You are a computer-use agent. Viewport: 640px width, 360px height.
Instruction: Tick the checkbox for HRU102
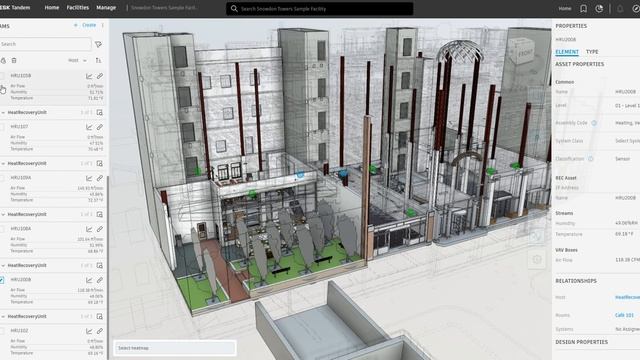pyautogui.click(x=2, y=331)
